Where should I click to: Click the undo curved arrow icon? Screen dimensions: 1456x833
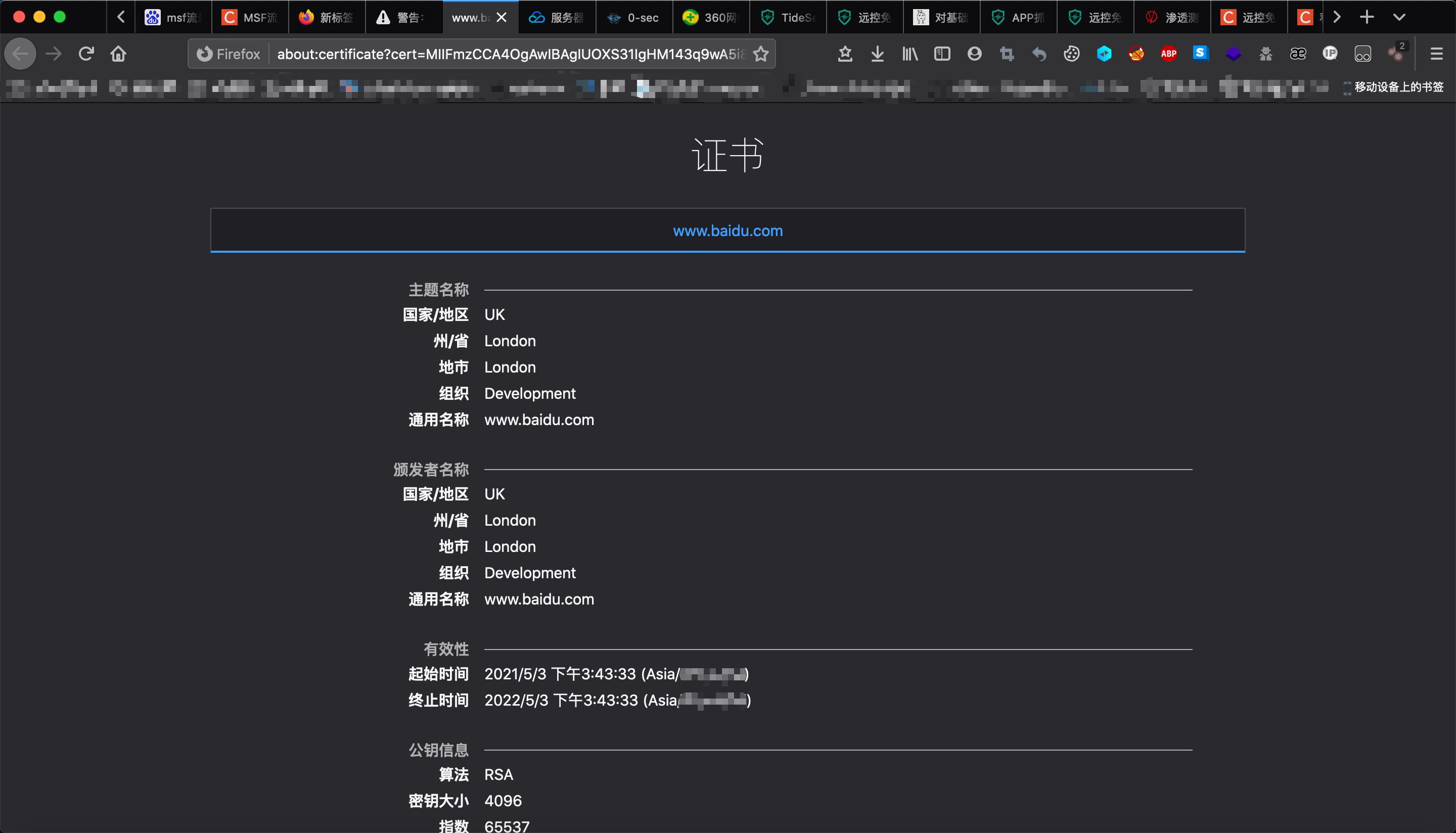coord(1039,54)
